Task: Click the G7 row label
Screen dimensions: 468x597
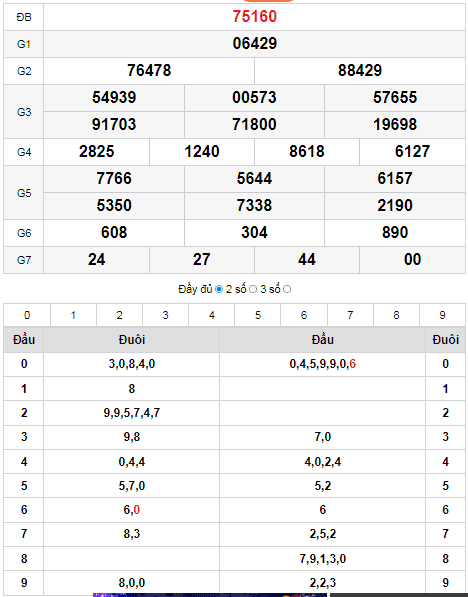Action: [24, 260]
